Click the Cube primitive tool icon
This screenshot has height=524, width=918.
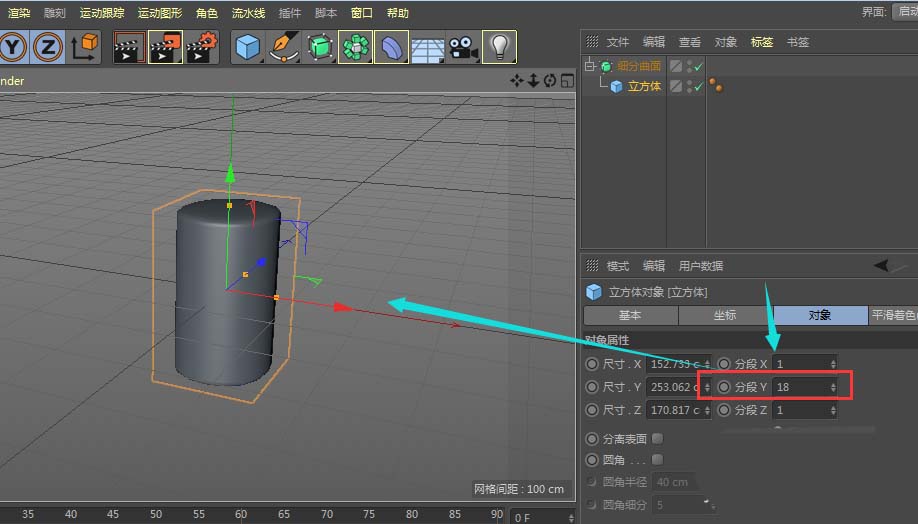[247, 46]
